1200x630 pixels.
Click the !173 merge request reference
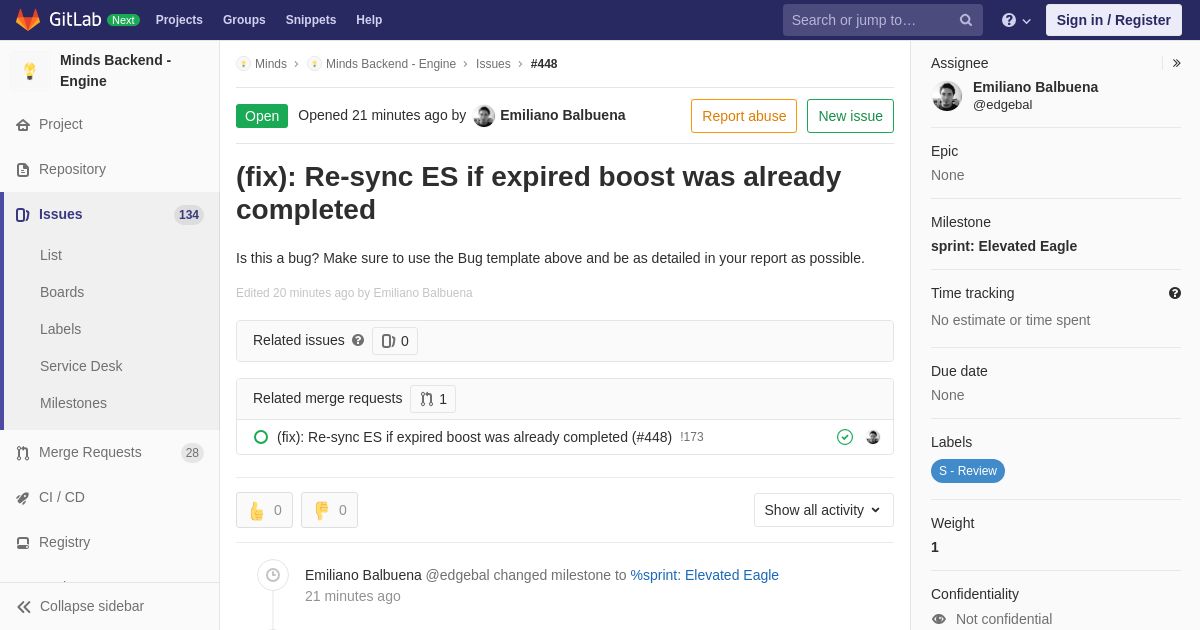(692, 437)
